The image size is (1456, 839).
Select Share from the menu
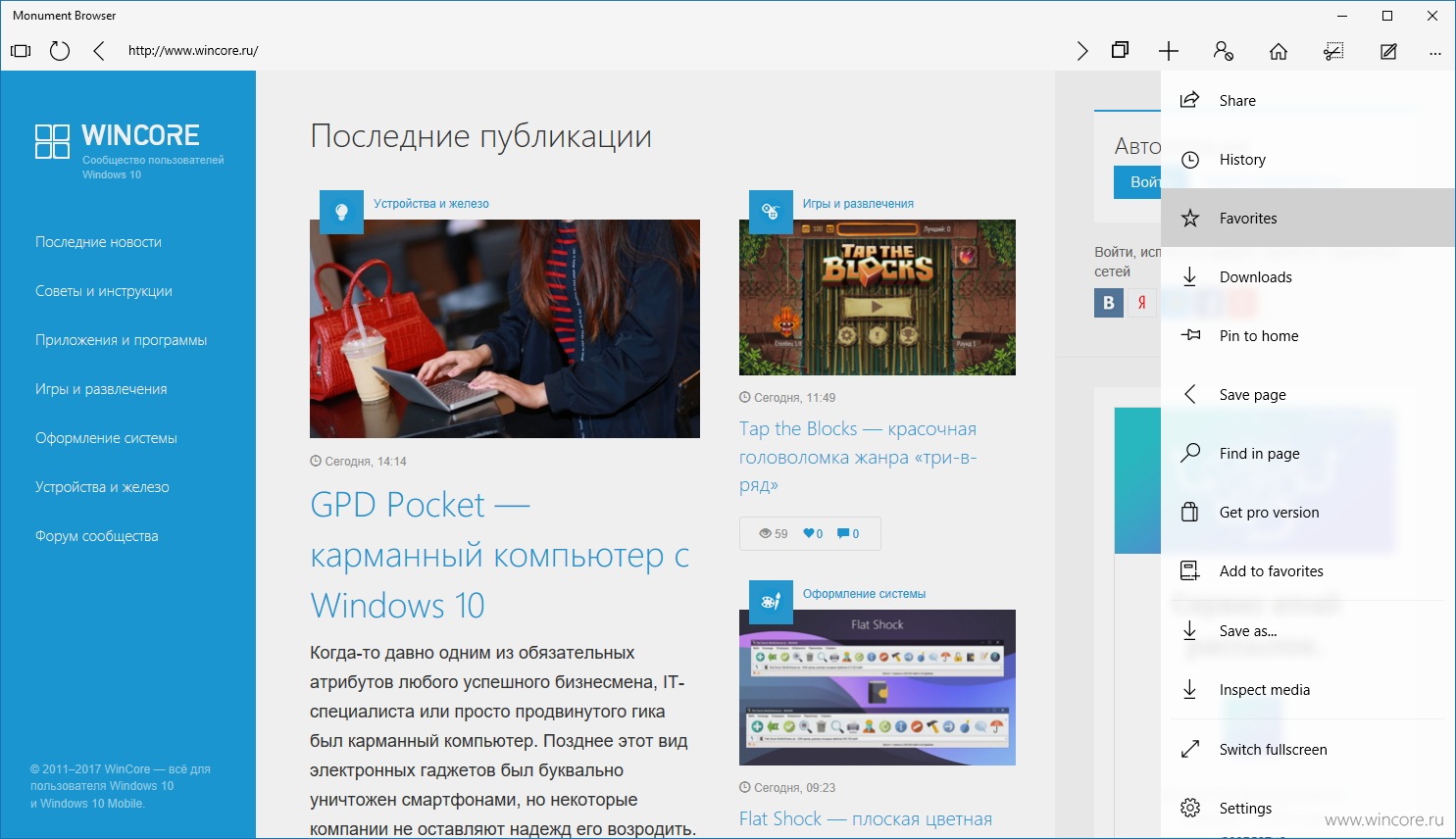[1308, 100]
